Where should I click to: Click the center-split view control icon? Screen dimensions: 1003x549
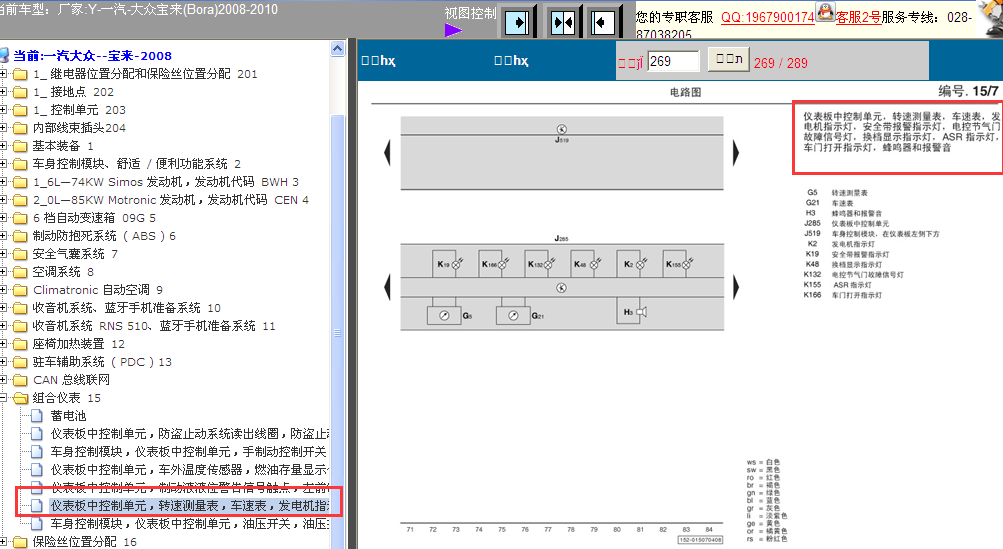[x=563, y=22]
